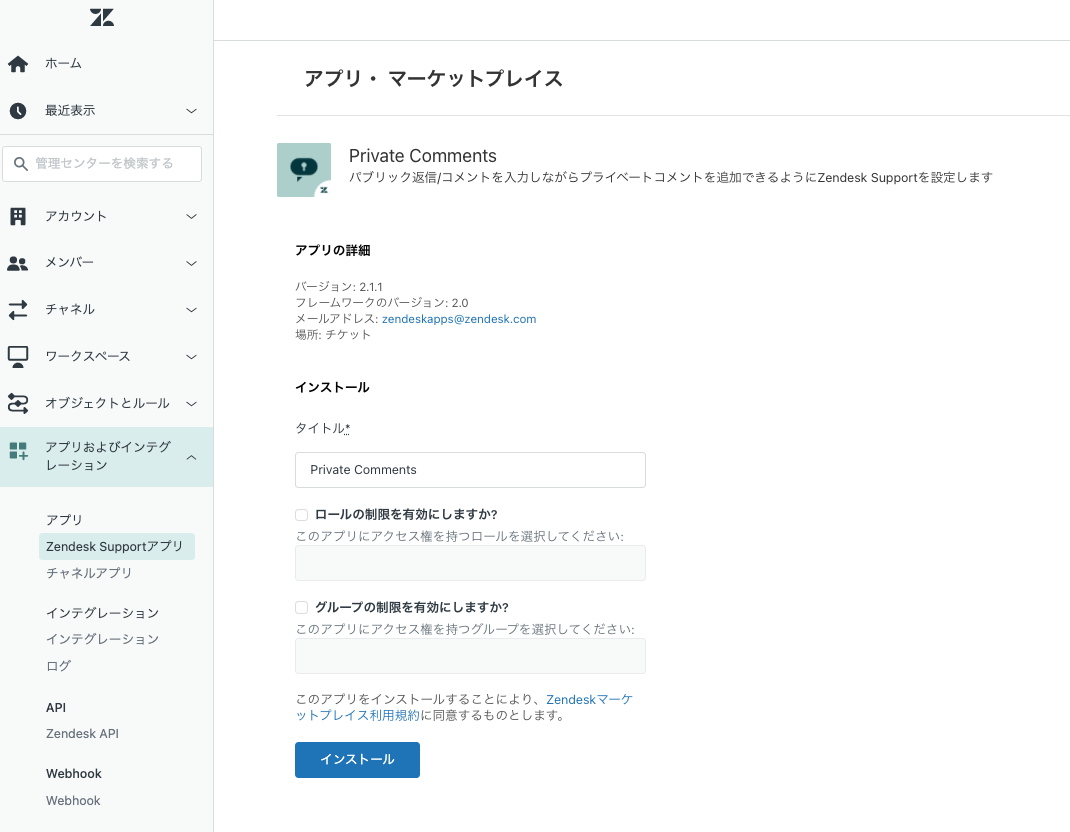Click the building icon for アカウント

pos(18,216)
